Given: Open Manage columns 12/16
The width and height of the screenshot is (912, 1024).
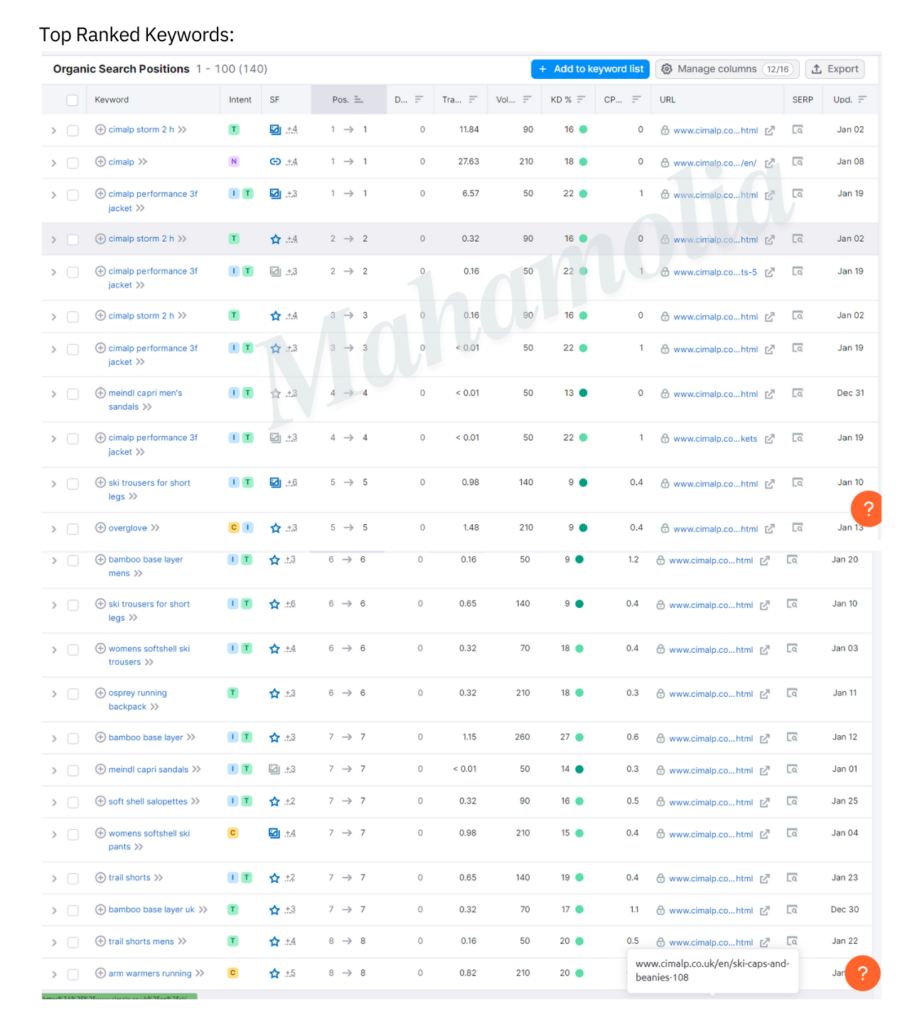Looking at the screenshot, I should [727, 69].
